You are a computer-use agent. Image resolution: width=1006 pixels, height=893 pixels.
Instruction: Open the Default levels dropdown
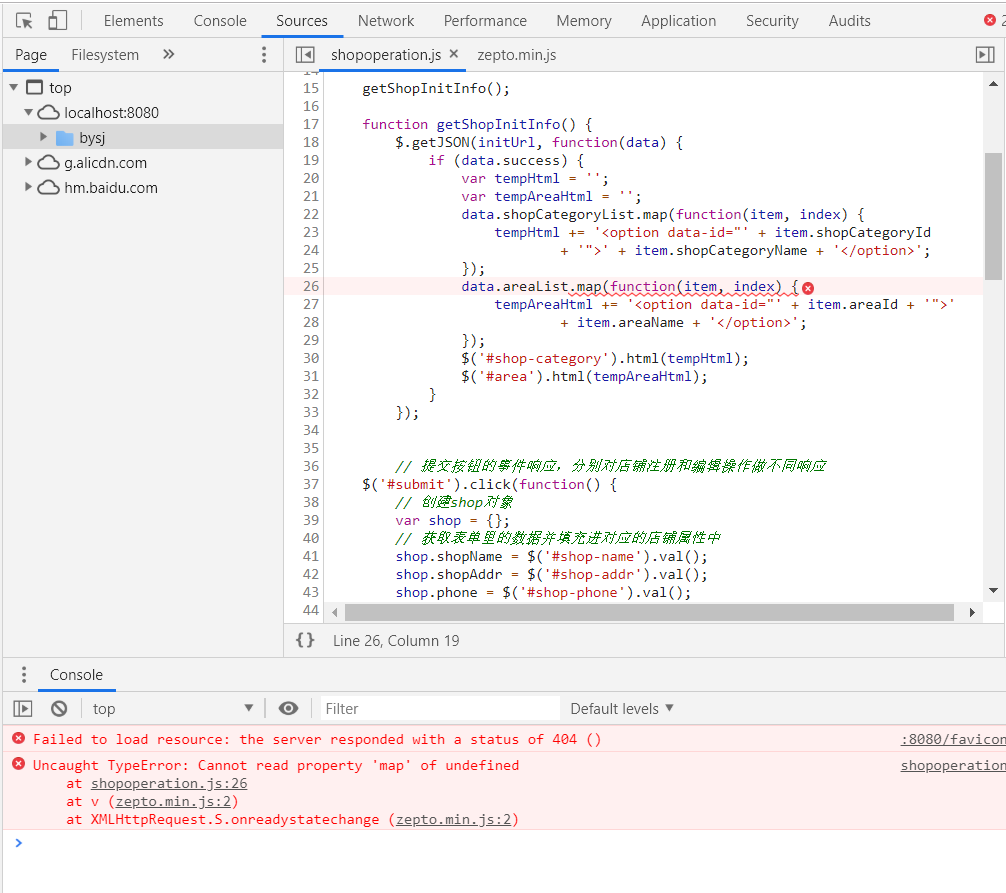tap(621, 708)
